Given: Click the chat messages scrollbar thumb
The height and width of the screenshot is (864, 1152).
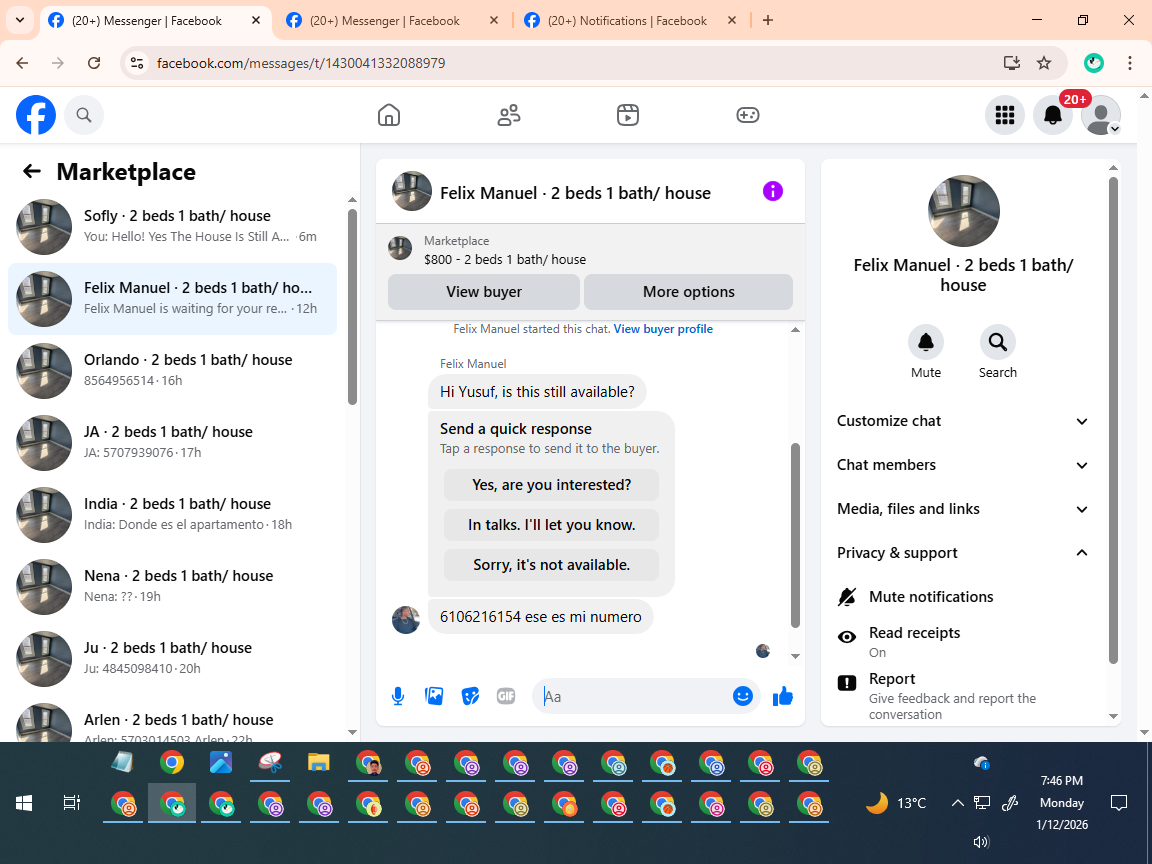Looking at the screenshot, I should (795, 535).
